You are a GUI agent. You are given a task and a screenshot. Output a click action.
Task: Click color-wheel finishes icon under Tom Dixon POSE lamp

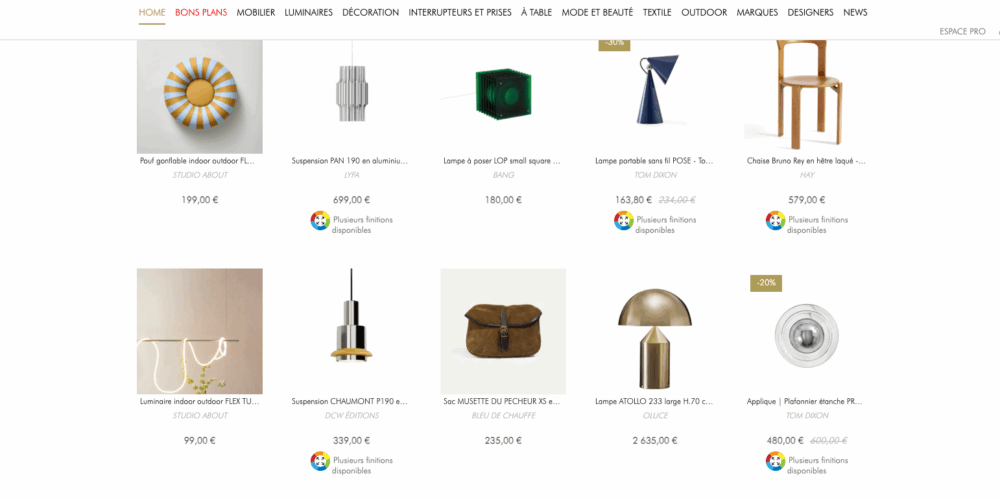[x=624, y=221]
